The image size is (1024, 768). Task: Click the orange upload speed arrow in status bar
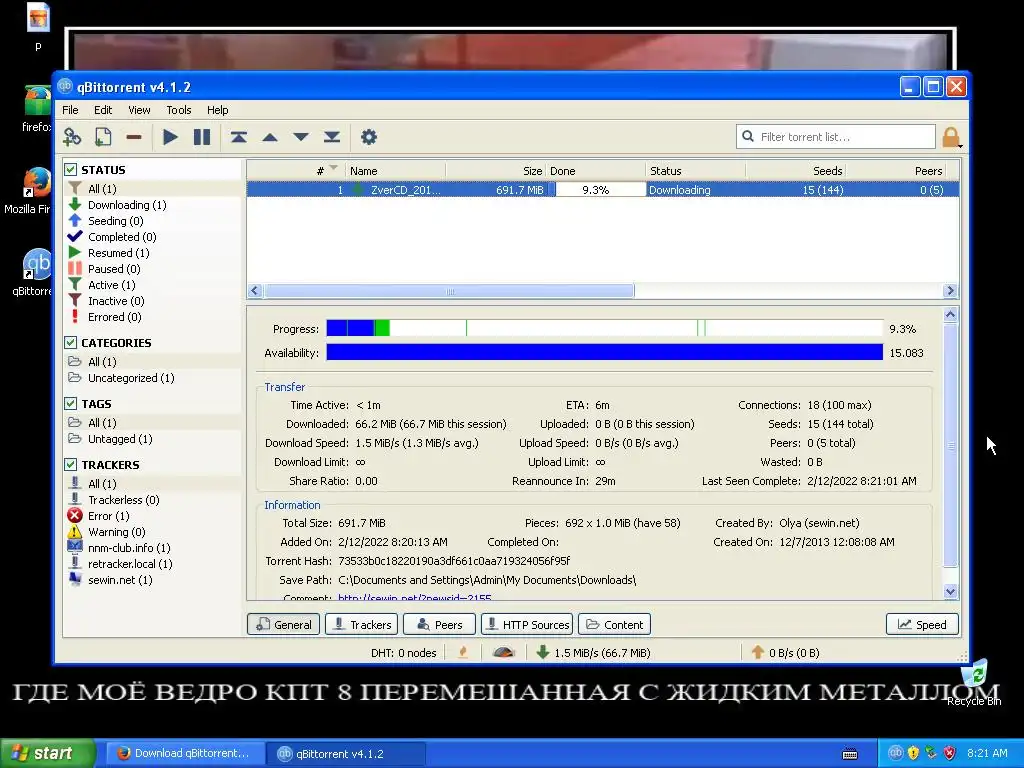(758, 652)
